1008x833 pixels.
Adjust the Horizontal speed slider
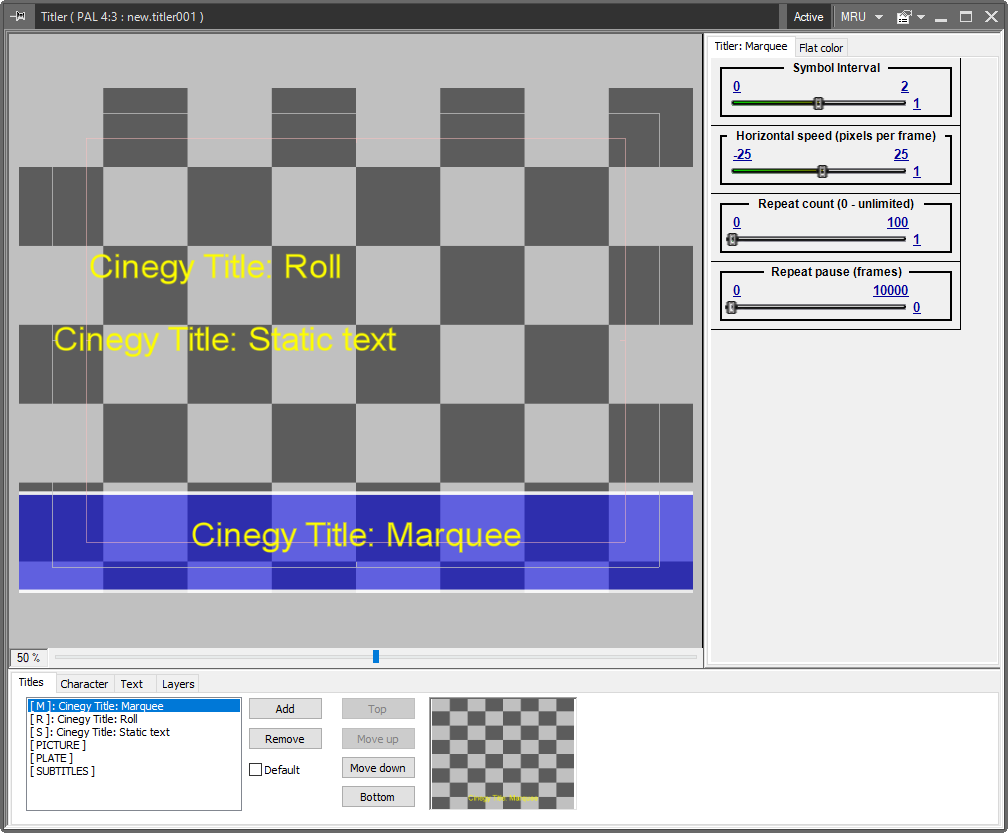822,171
